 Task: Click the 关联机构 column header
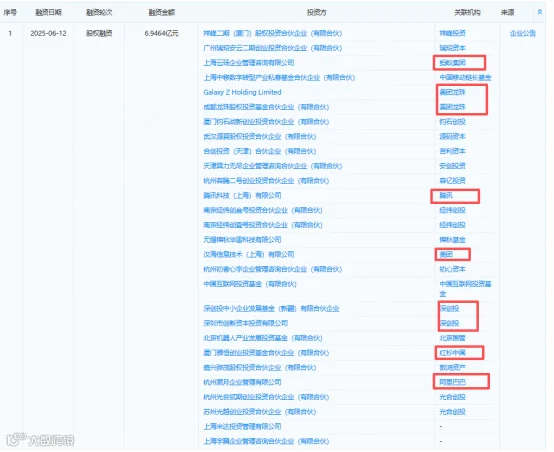tap(467, 12)
